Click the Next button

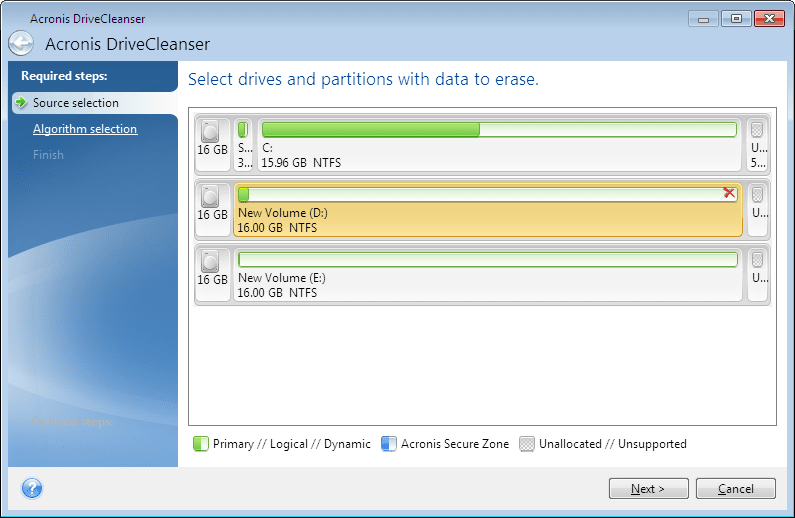point(649,489)
